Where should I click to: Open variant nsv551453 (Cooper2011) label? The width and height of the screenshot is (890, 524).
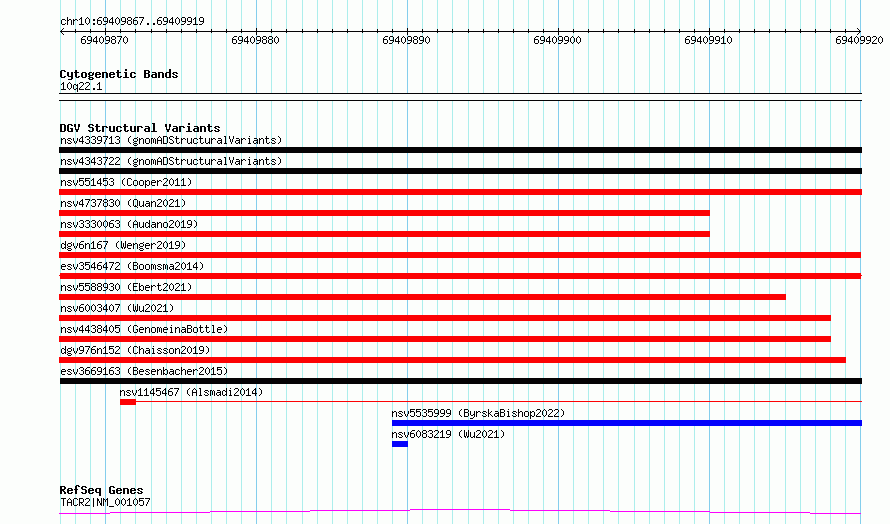tap(126, 182)
